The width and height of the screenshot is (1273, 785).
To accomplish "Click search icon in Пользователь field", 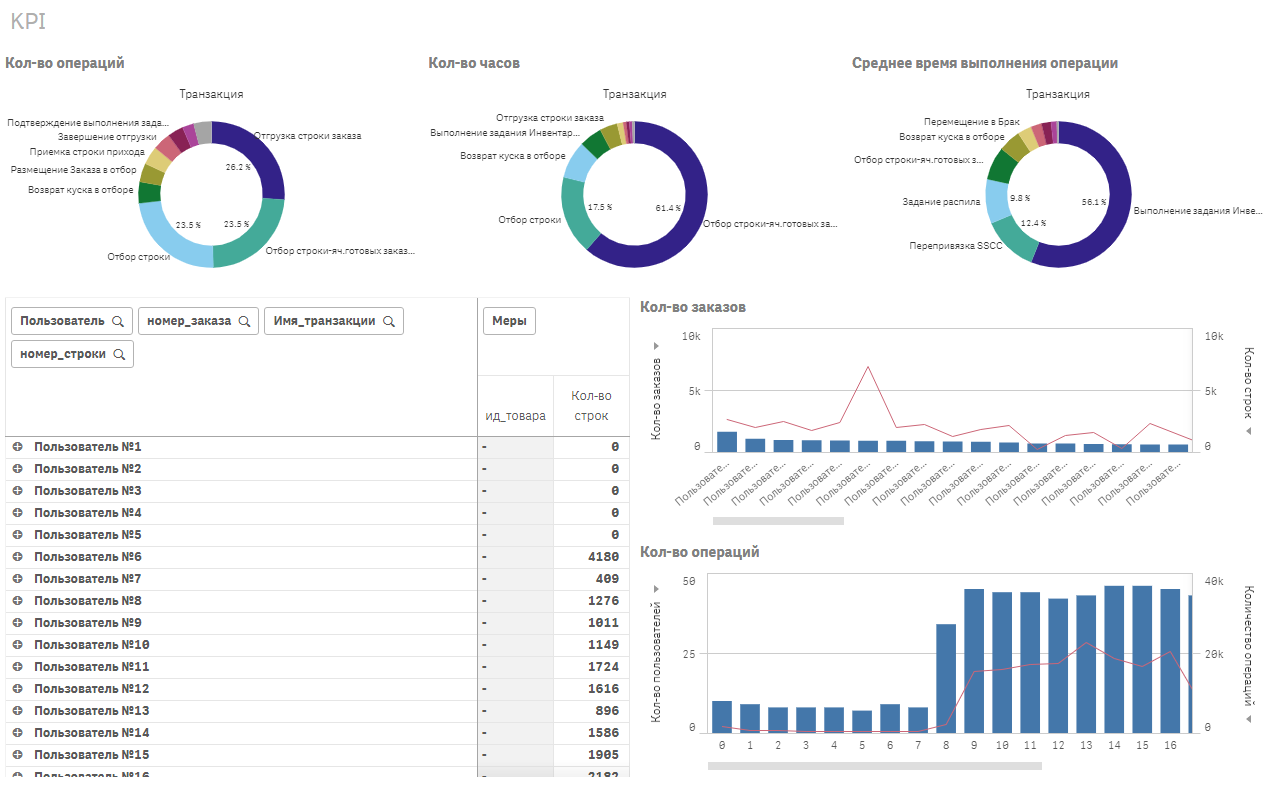I will point(118,321).
